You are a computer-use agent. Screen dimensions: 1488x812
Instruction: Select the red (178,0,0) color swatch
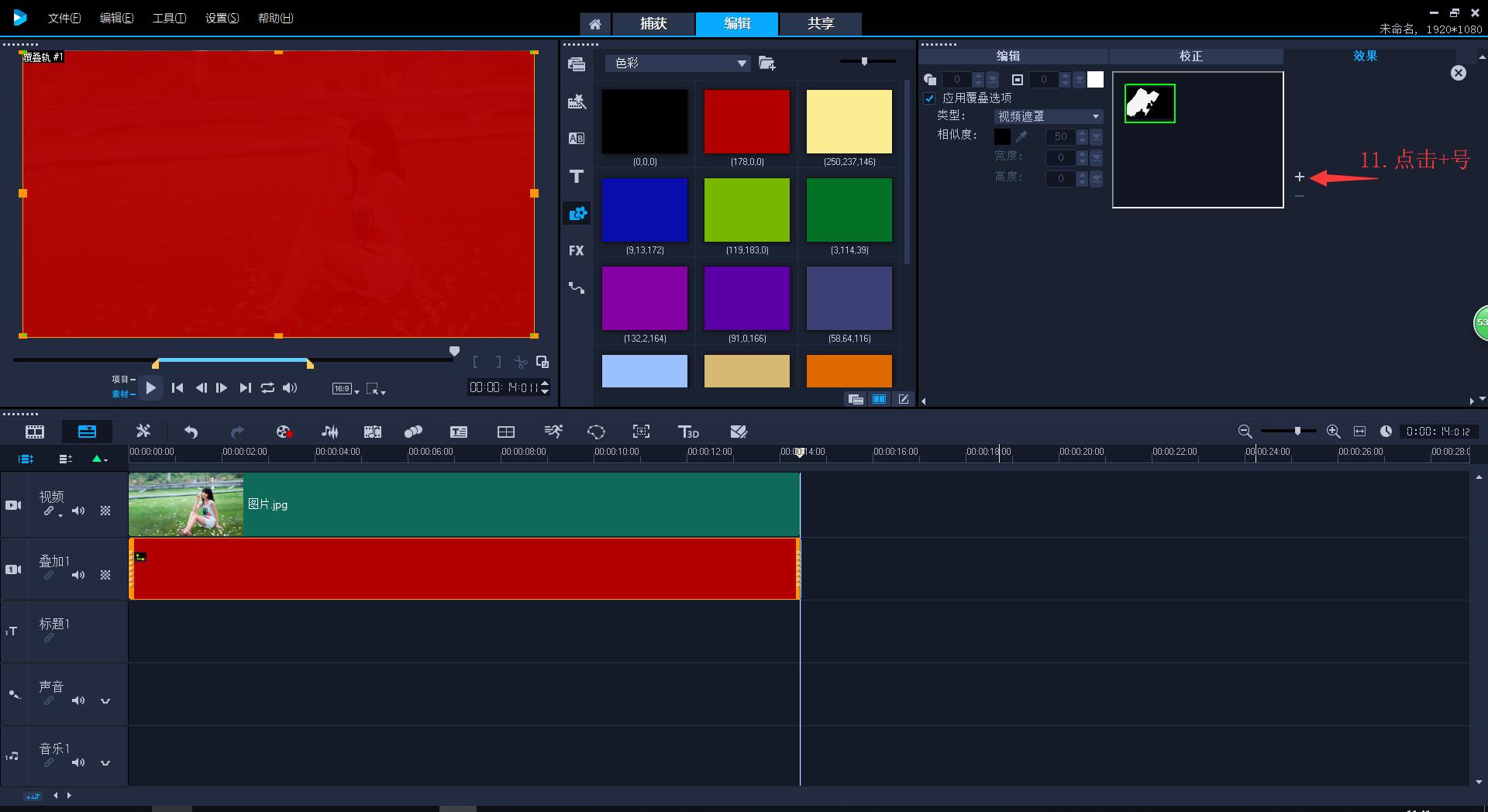pos(747,121)
